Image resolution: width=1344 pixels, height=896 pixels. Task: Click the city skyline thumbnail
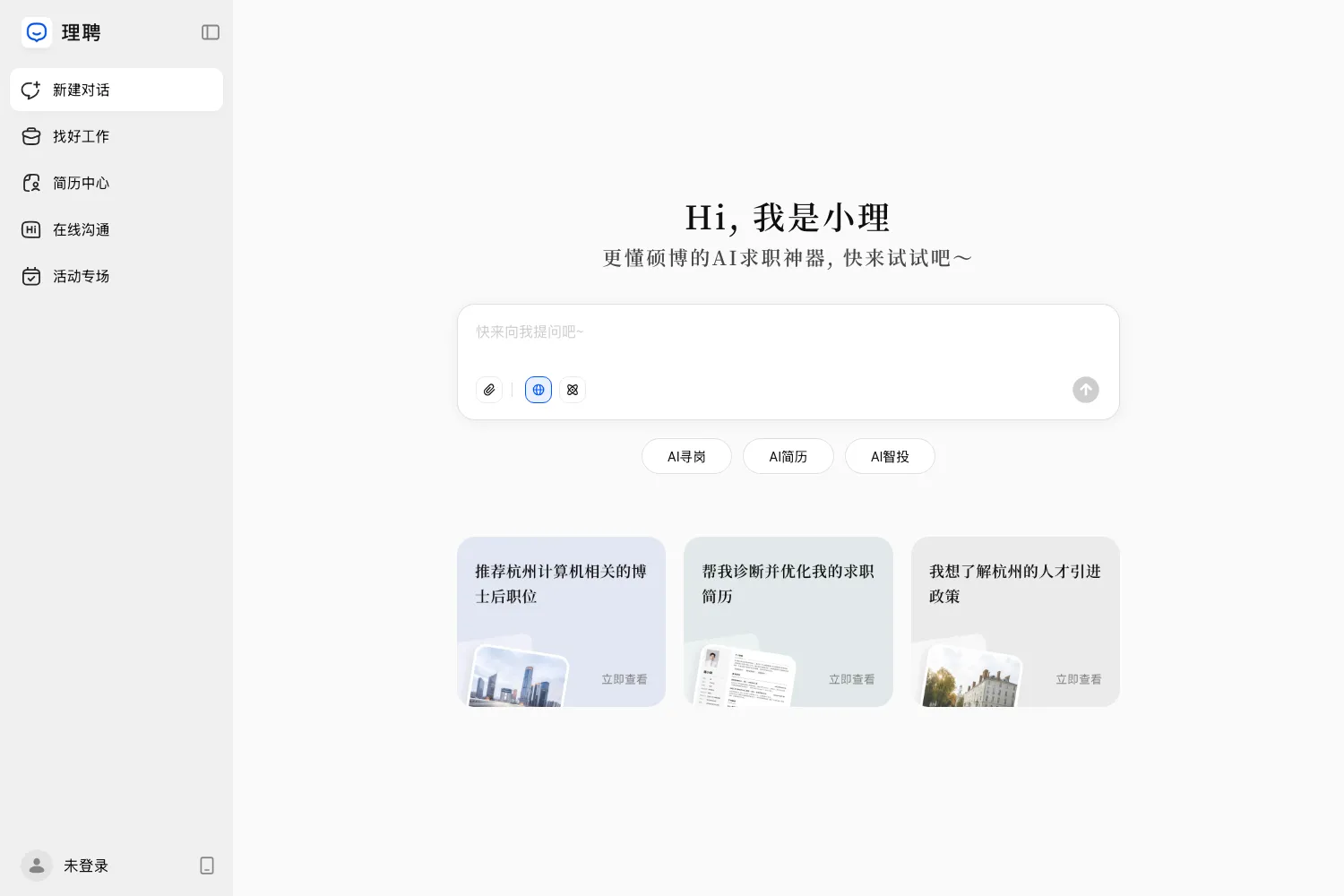[x=518, y=676]
